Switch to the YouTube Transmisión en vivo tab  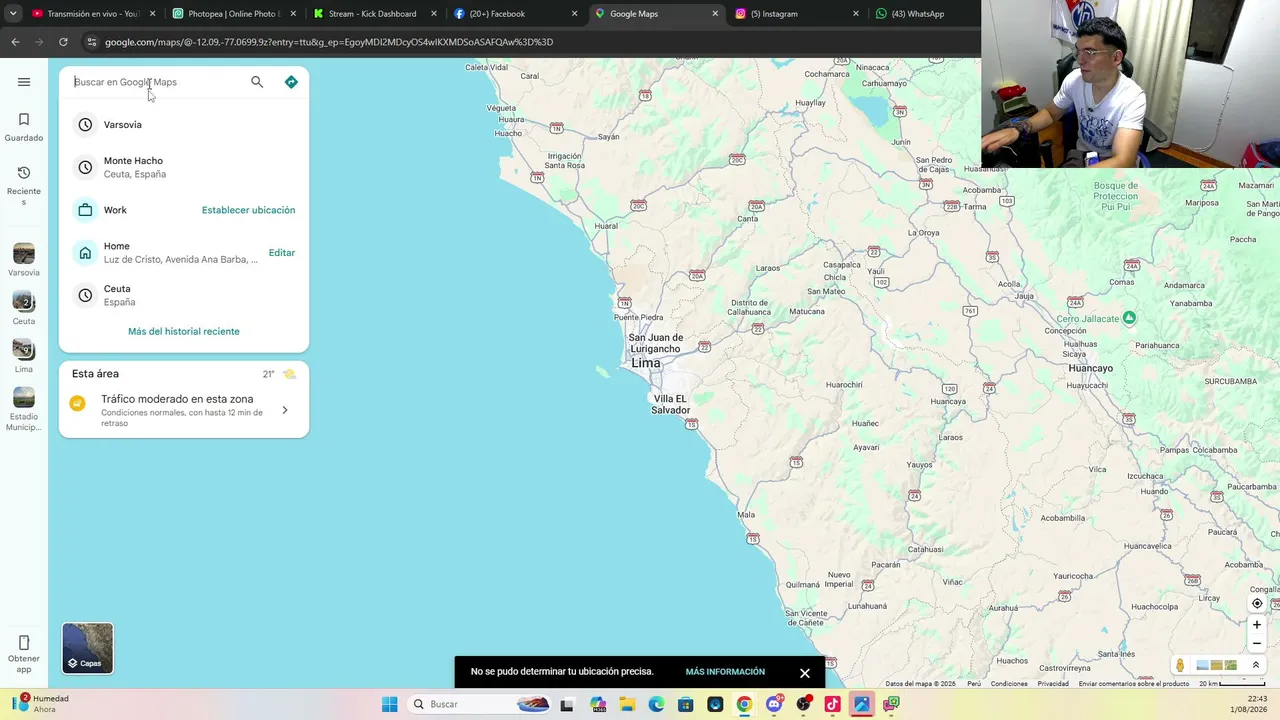(x=91, y=14)
